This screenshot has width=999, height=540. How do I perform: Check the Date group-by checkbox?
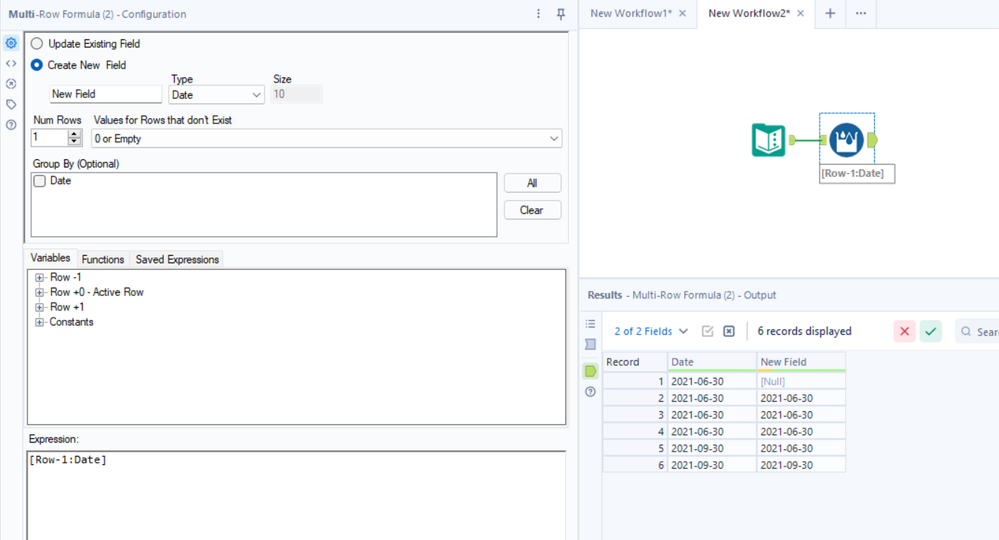pyautogui.click(x=40, y=181)
